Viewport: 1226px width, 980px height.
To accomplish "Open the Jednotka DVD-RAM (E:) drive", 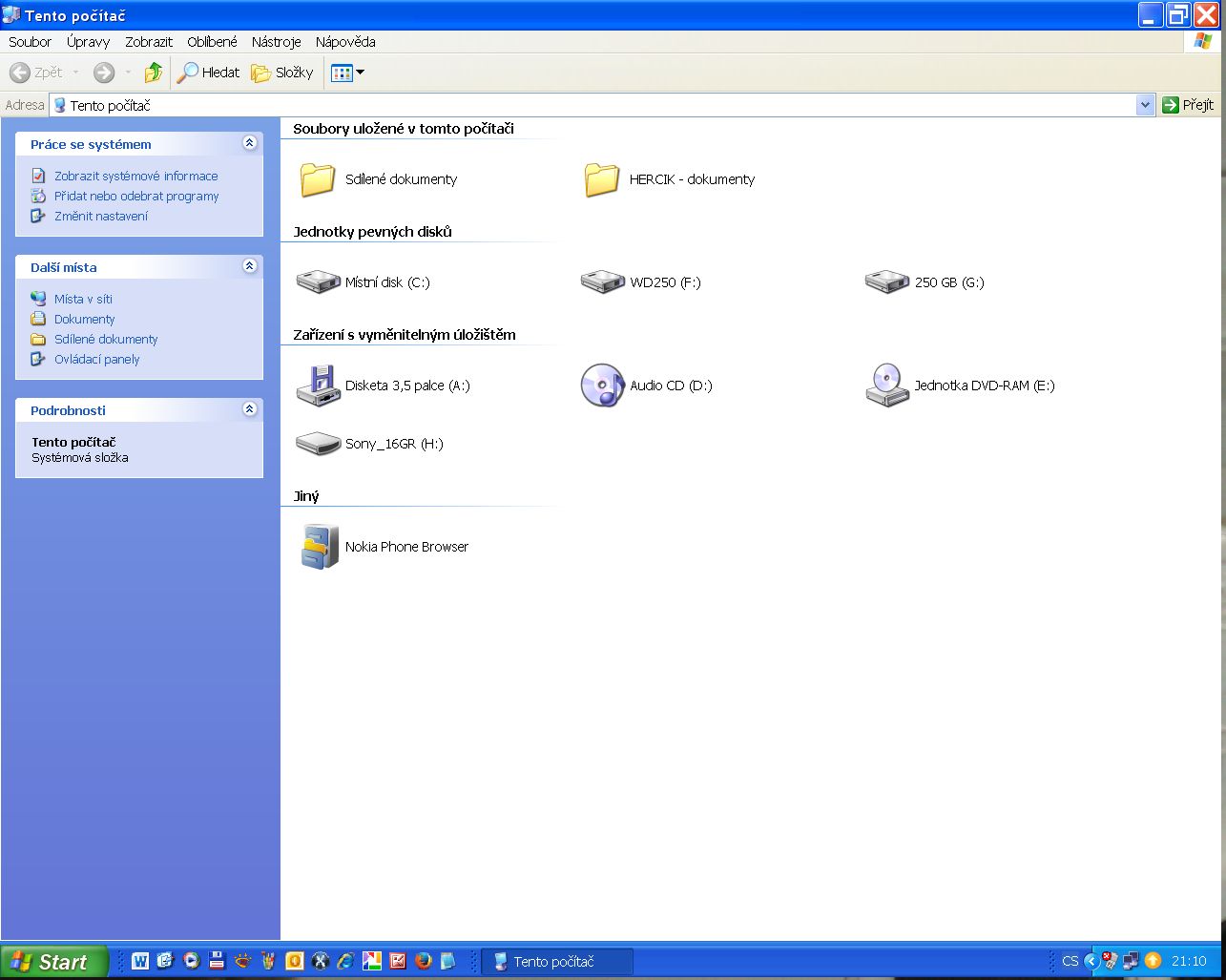I will pos(887,386).
